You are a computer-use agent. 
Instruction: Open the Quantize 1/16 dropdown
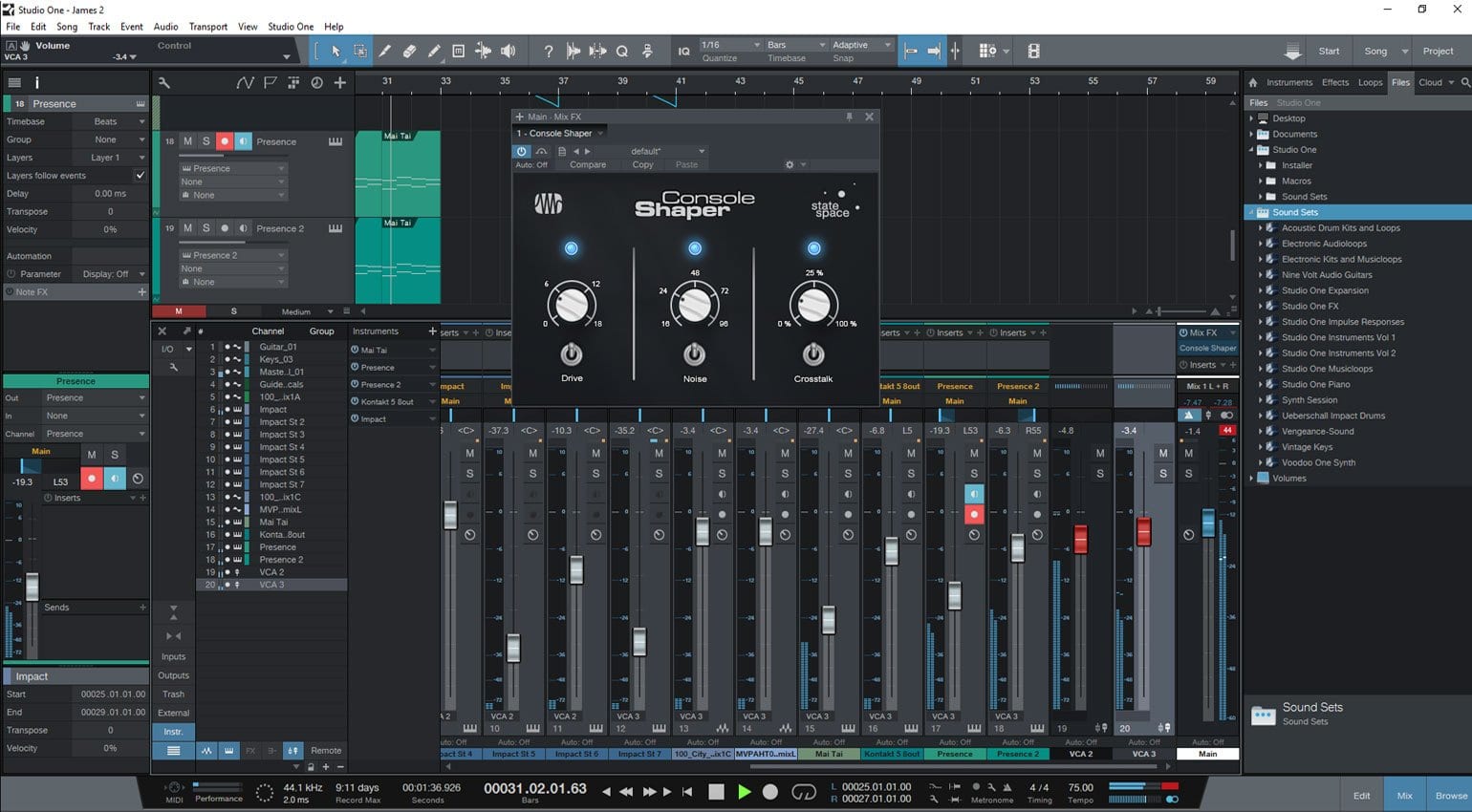pyautogui.click(x=730, y=45)
